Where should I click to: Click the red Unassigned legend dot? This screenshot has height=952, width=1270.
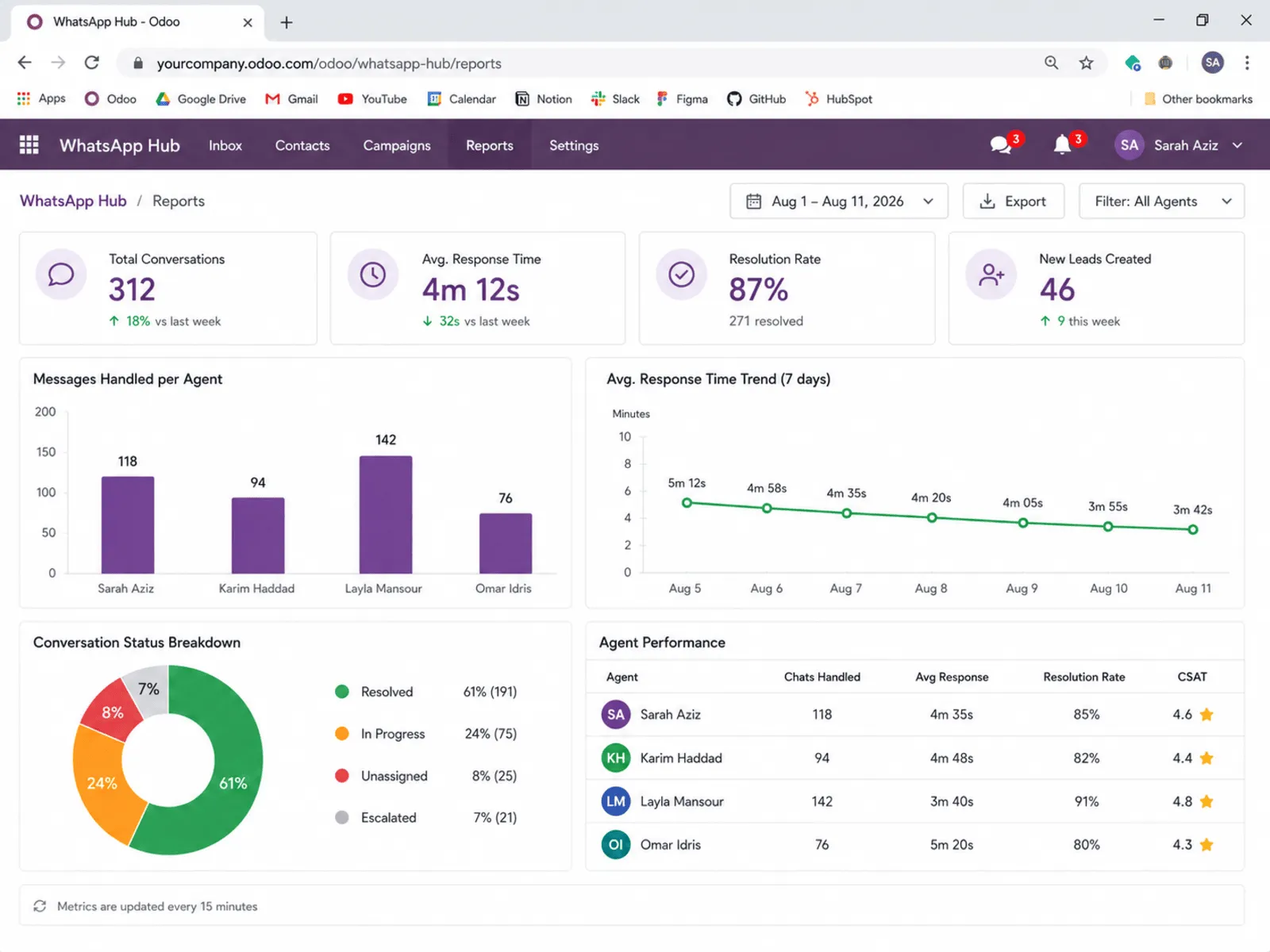click(342, 776)
